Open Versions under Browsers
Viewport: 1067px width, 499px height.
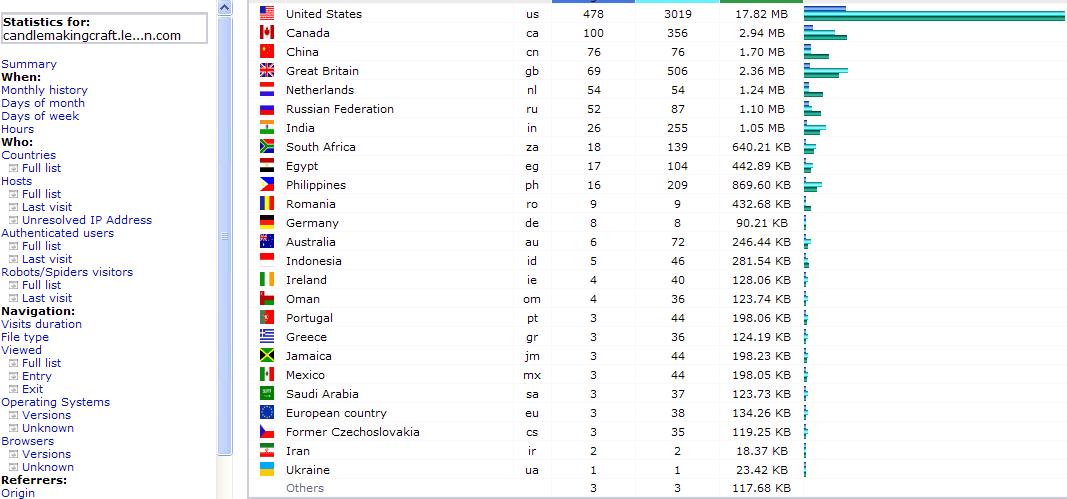[x=46, y=454]
